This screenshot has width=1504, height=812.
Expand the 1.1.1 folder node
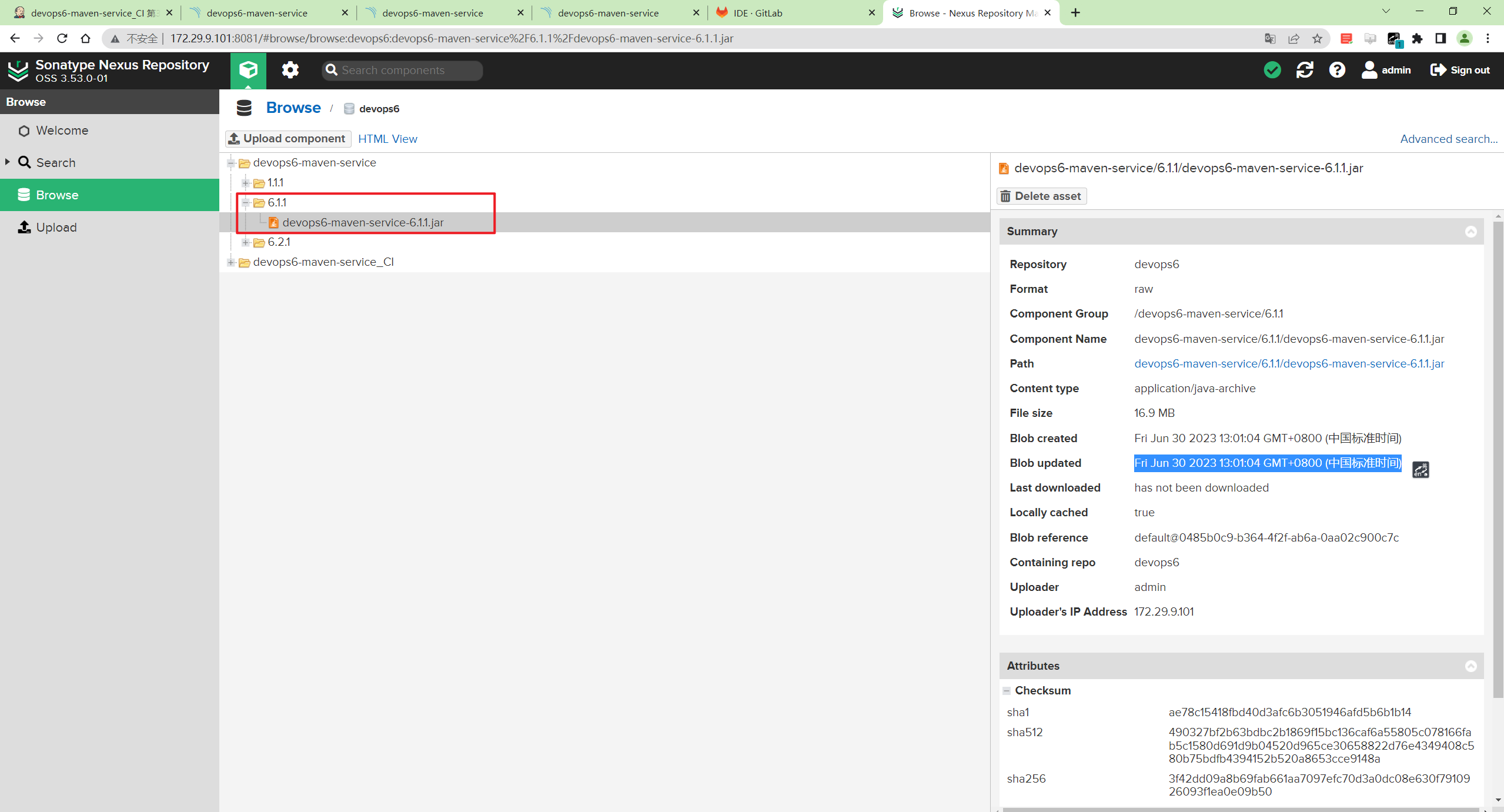tap(246, 183)
